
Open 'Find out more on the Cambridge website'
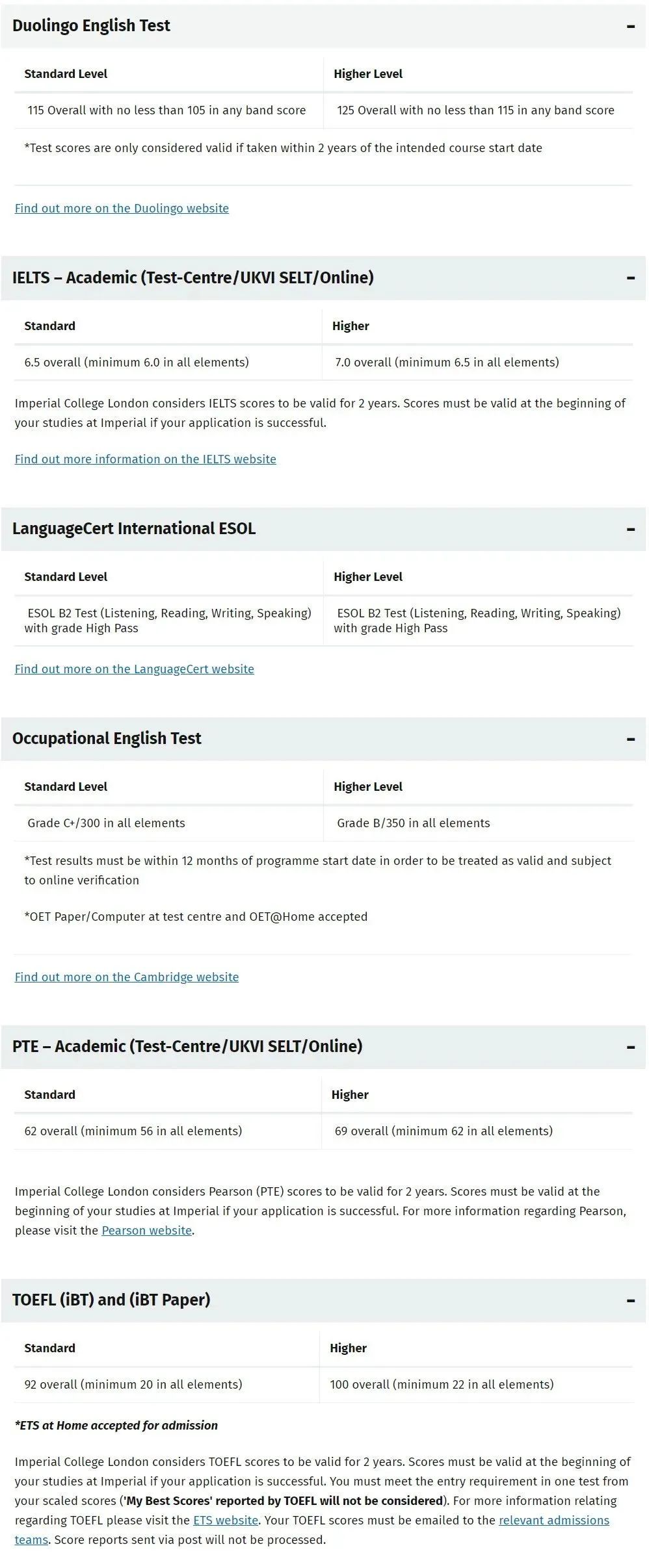126,977
